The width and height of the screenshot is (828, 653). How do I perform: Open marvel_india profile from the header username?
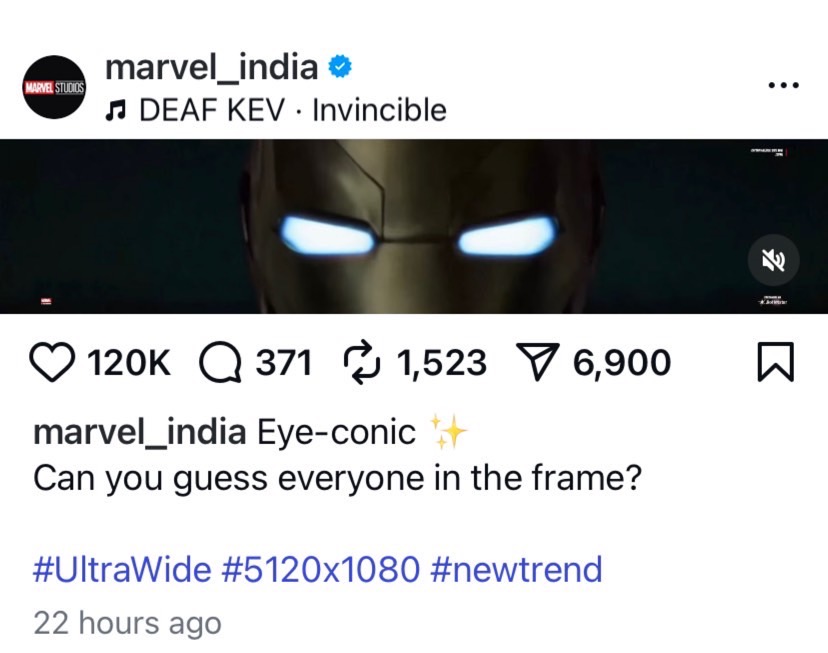211,68
